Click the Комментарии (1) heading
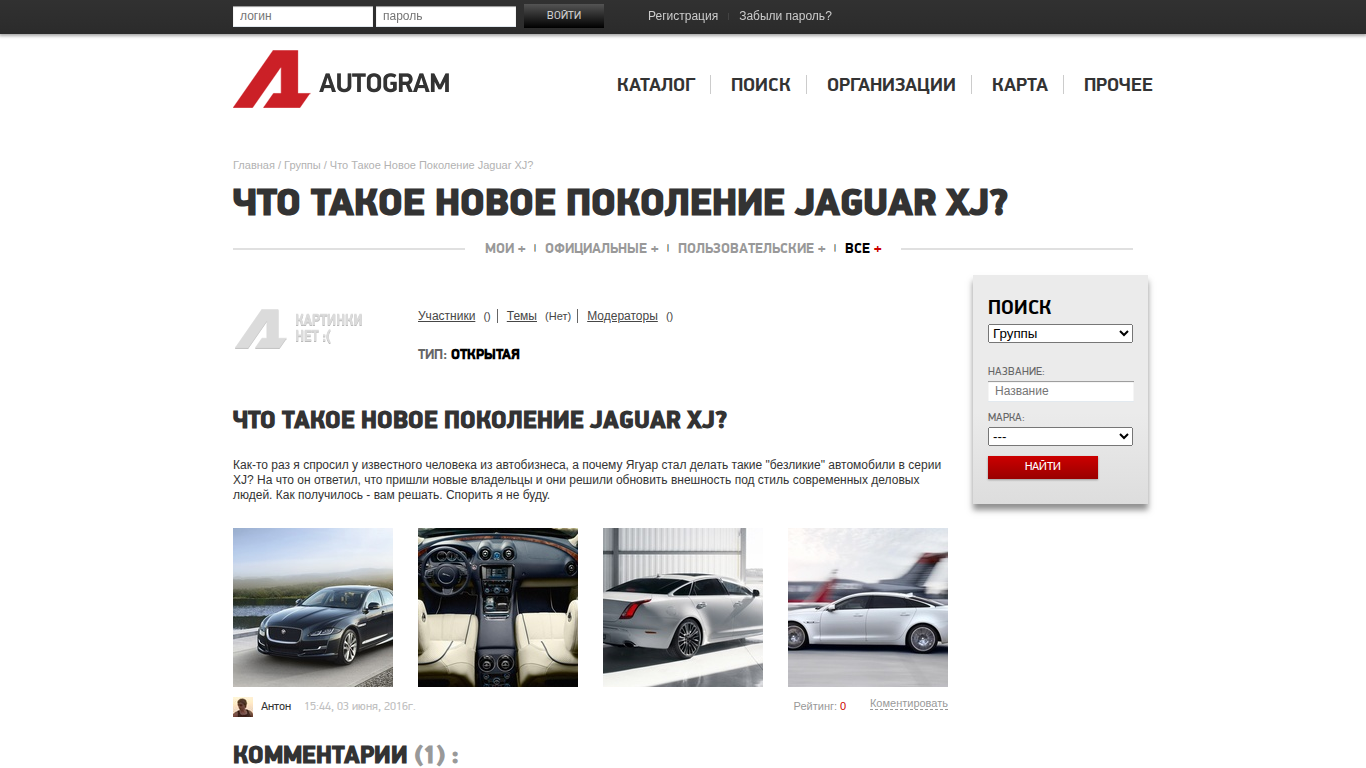The image size is (1366, 768). 346,755
